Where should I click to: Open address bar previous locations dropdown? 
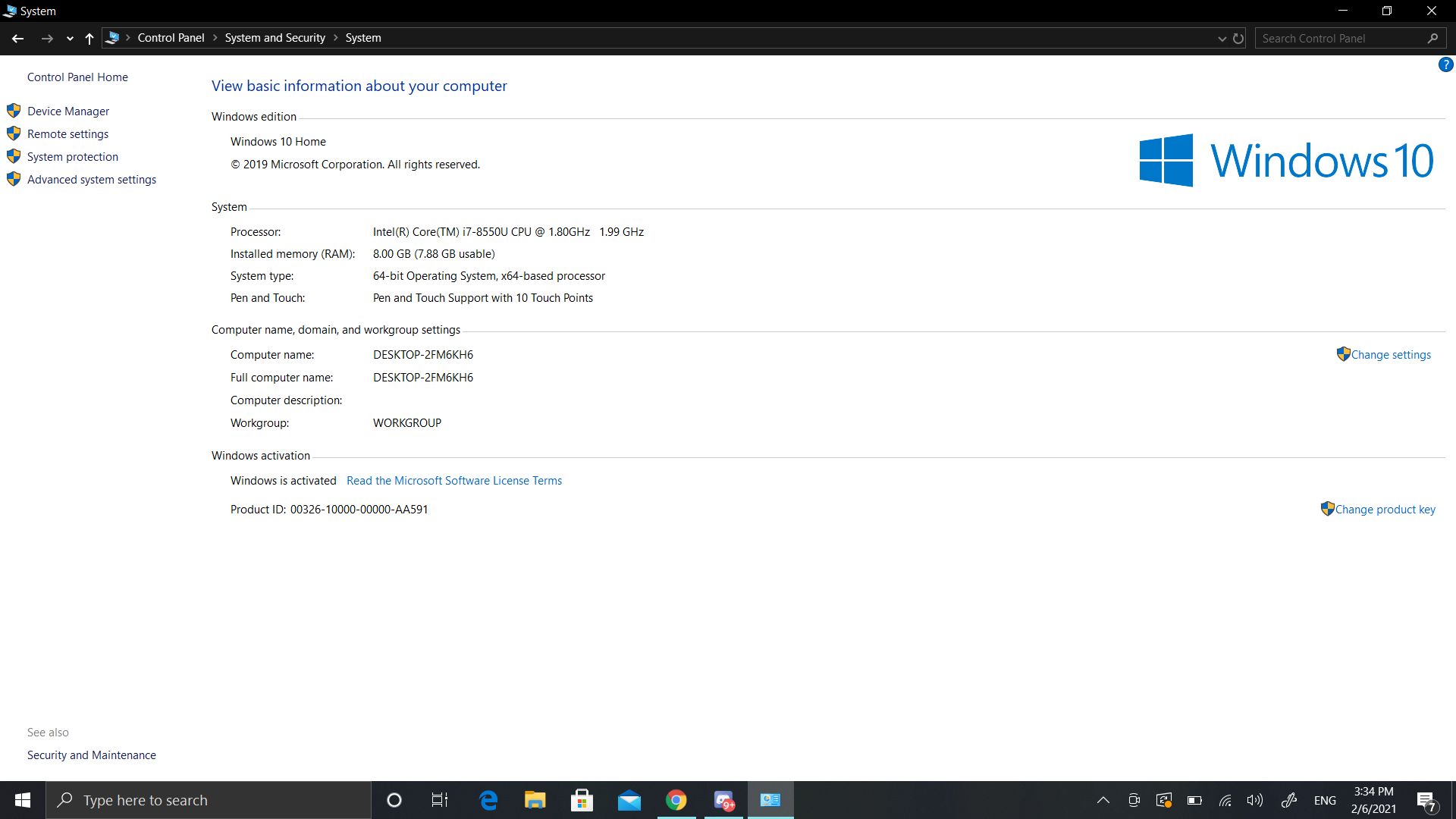pyautogui.click(x=1222, y=38)
